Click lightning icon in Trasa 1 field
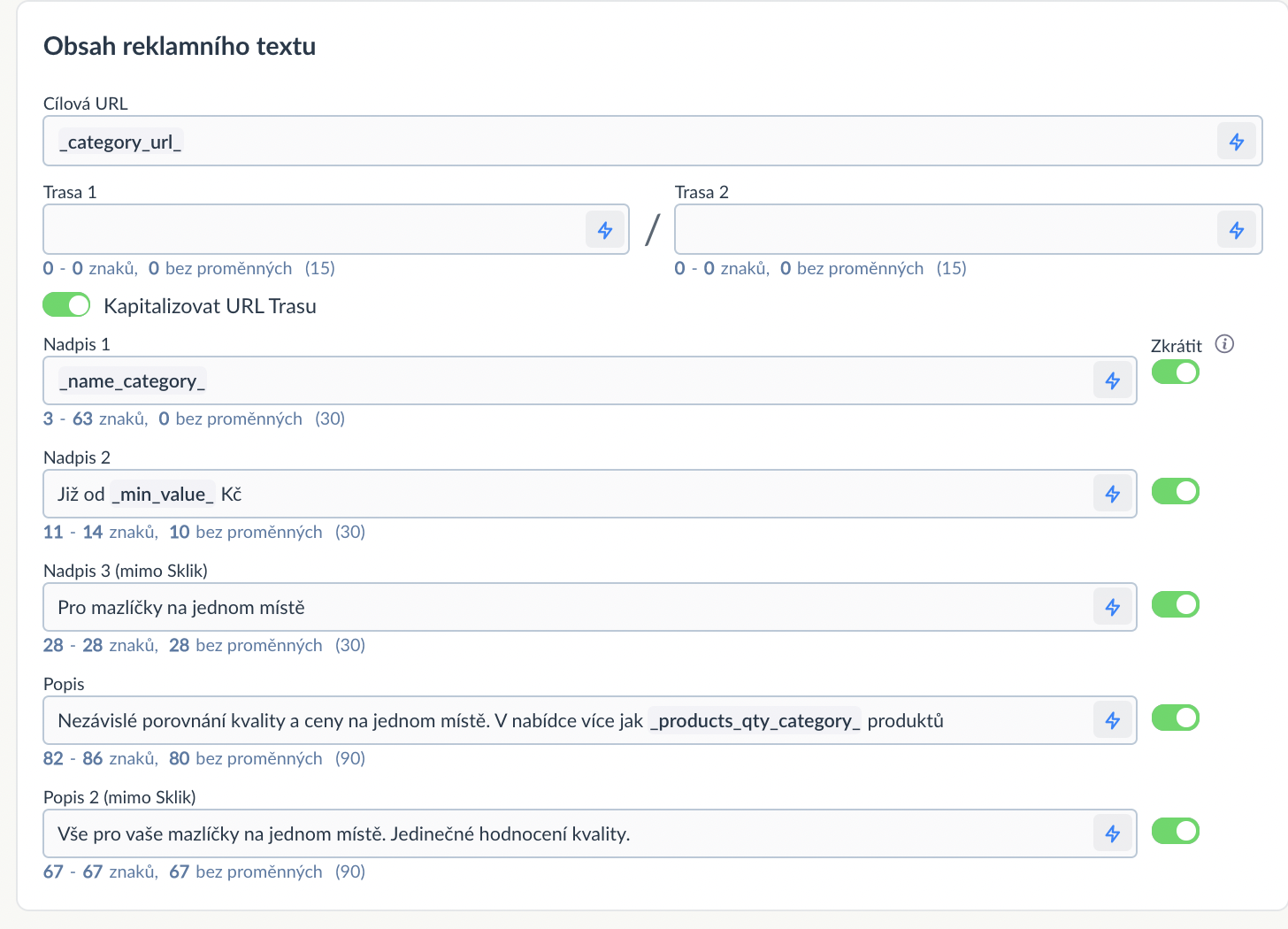Image resolution: width=1288 pixels, height=929 pixels. (x=605, y=230)
